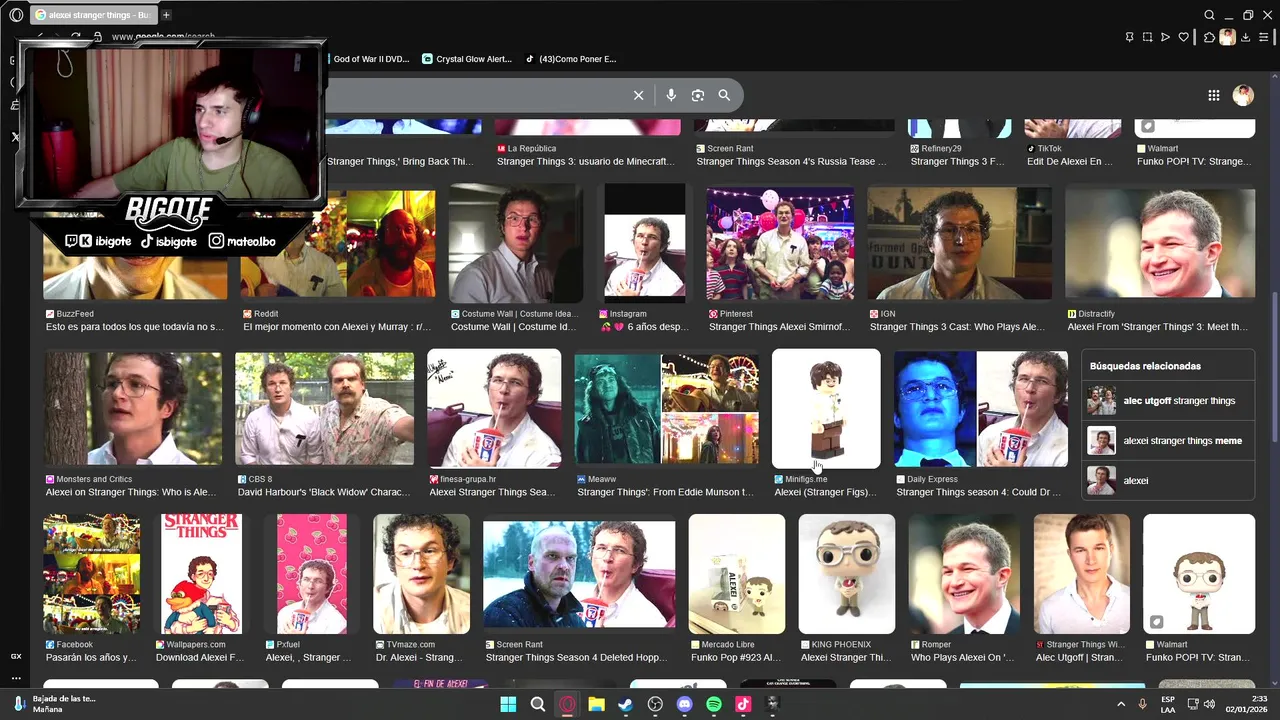The width and height of the screenshot is (1280, 720).
Task: Open Opera tab search magnifier in title bar
Action: pos(1209,15)
